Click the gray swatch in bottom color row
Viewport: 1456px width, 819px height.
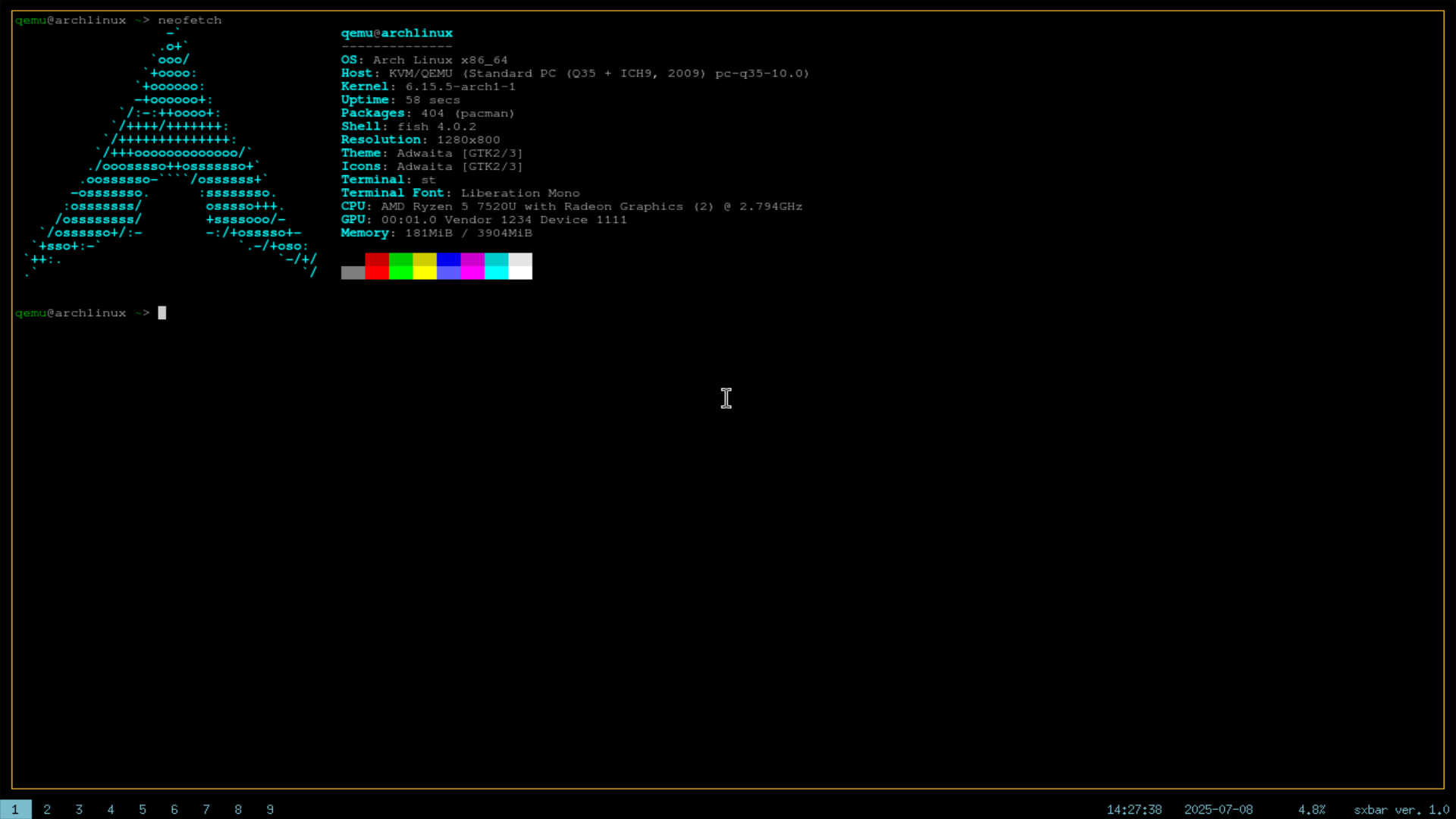coord(353,273)
